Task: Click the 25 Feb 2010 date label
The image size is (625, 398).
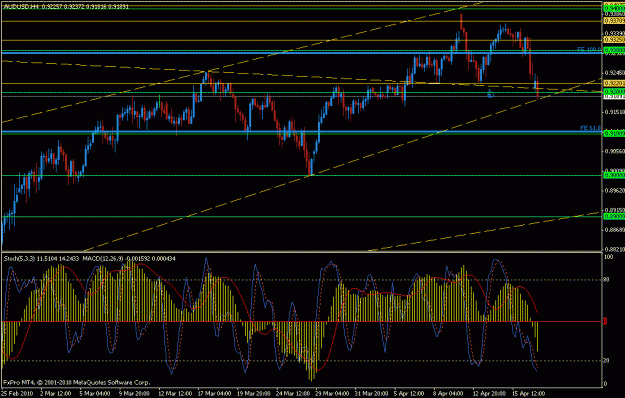Action: point(16,394)
